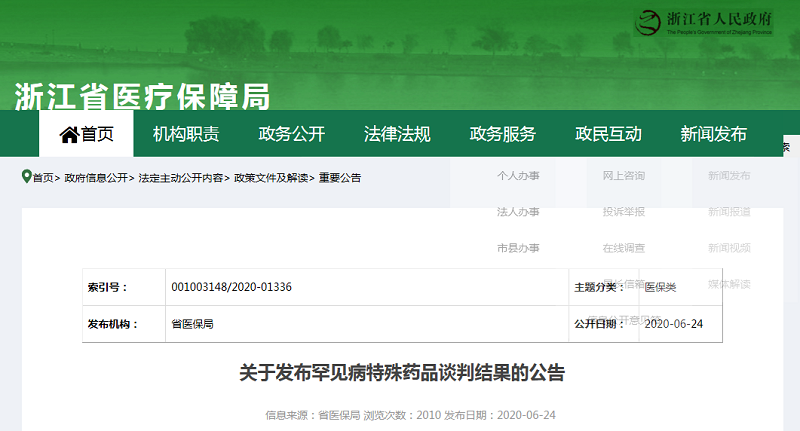This screenshot has height=431, width=800.
Task: Click the 省医保局 value cell
Action: [x=367, y=324]
